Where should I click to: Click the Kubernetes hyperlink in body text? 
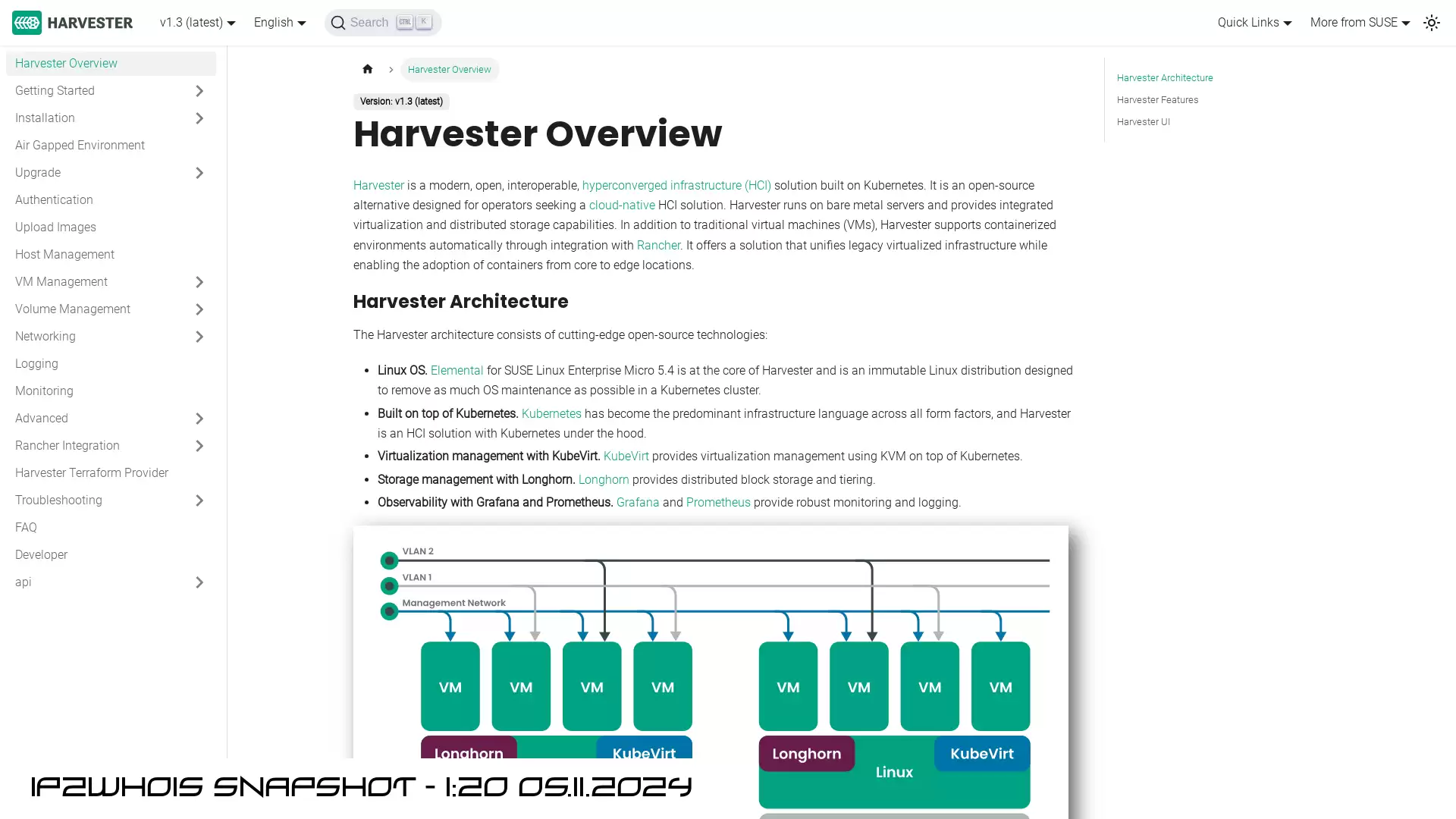pos(551,413)
